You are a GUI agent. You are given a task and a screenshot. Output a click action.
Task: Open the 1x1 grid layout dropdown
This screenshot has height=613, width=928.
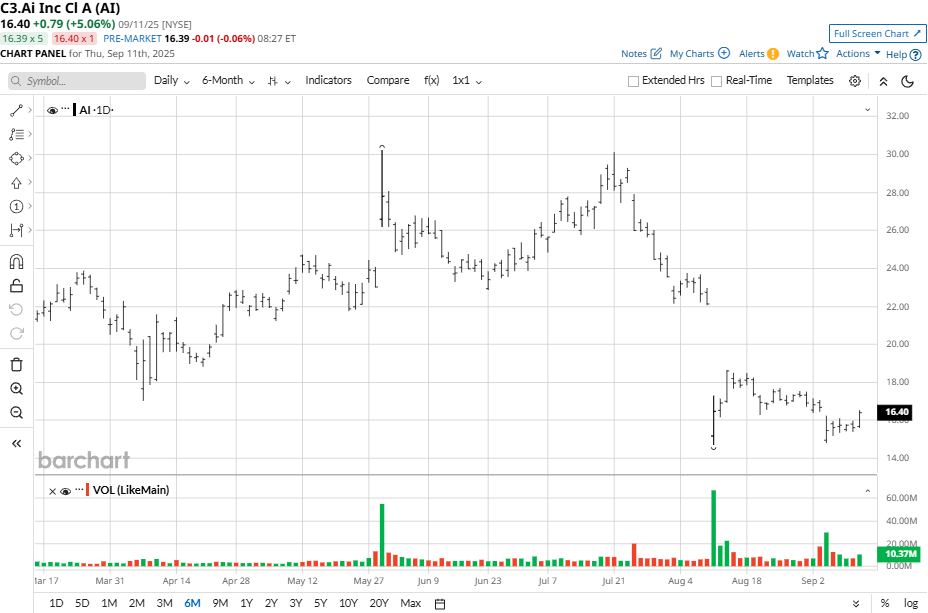coord(467,80)
